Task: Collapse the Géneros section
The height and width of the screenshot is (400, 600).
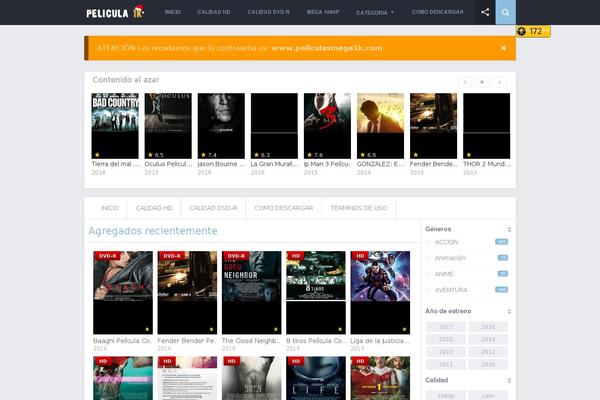Action: 509,229
